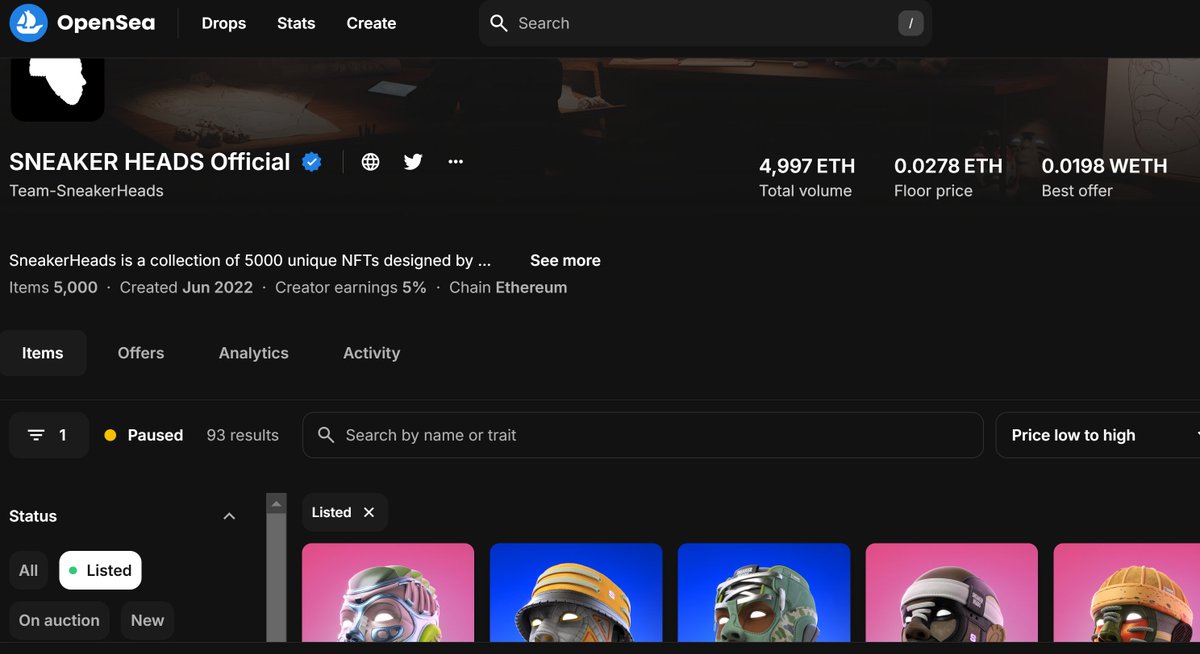
Task: Click the magnifier icon in top search bar
Action: (x=499, y=23)
